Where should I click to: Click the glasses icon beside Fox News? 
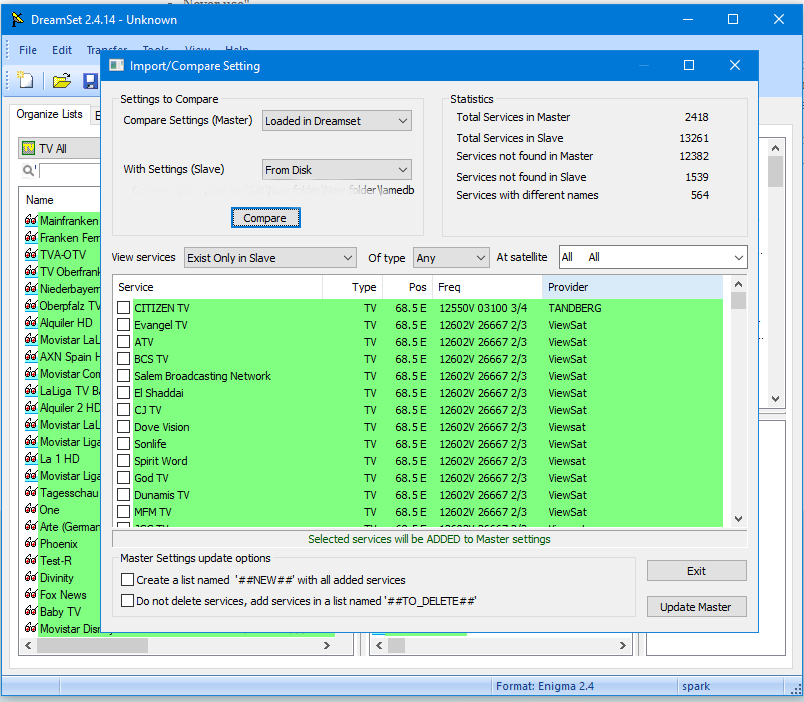[31, 594]
